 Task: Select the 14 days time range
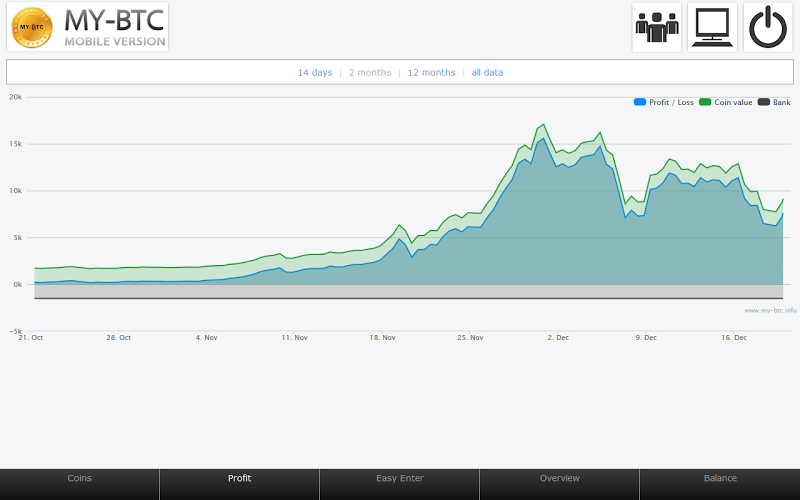click(x=315, y=73)
